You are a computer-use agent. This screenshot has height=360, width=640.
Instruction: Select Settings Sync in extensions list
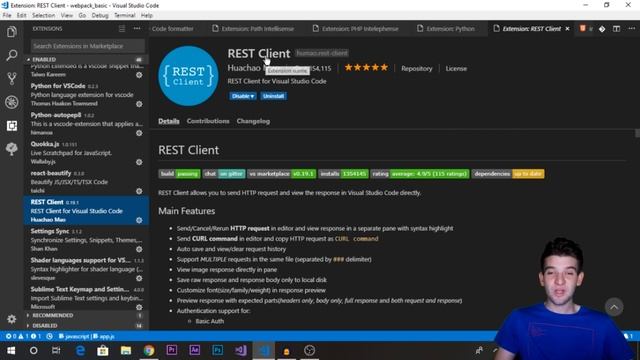click(86, 240)
